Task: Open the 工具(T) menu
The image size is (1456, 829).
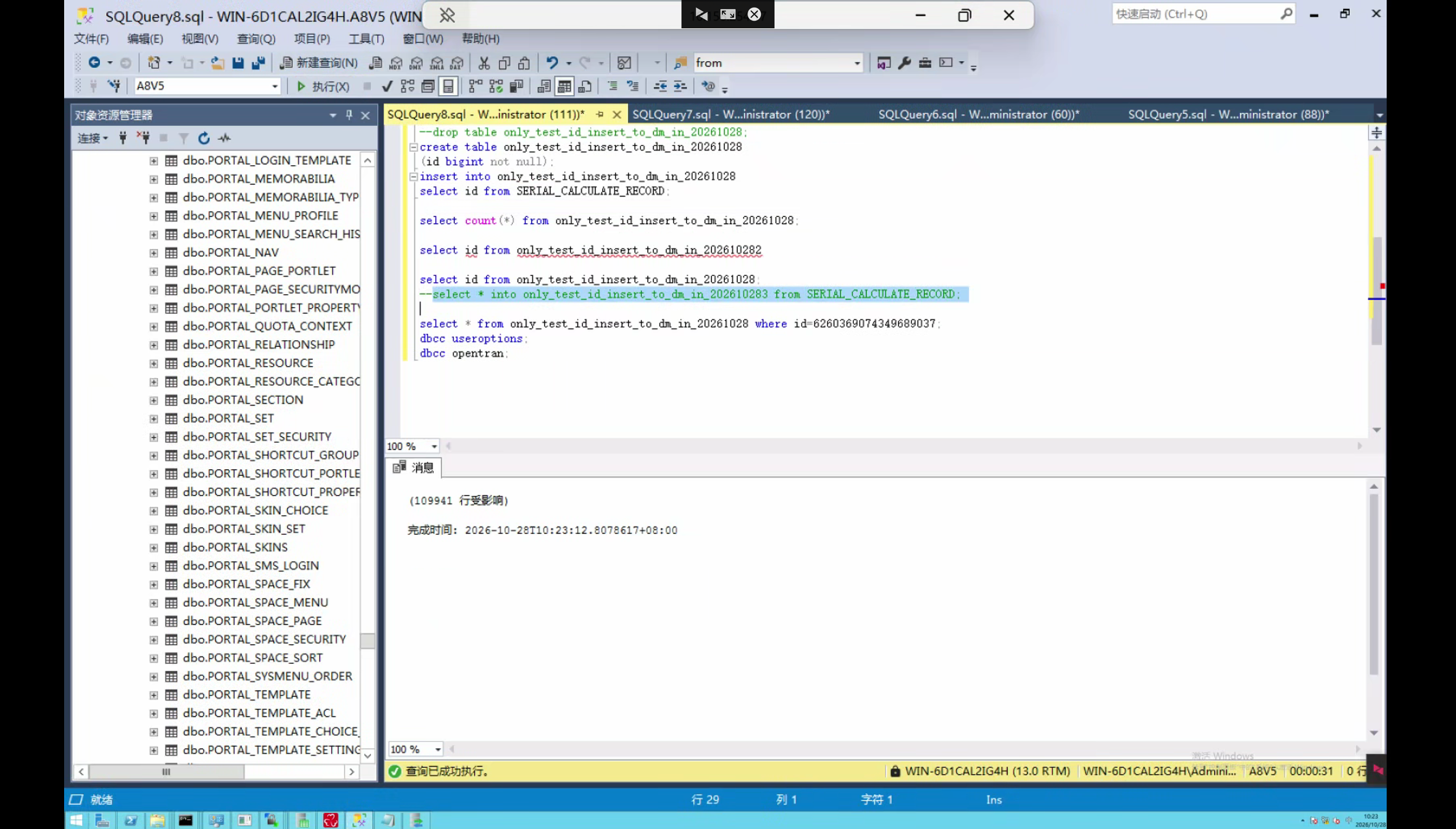Action: pos(366,39)
